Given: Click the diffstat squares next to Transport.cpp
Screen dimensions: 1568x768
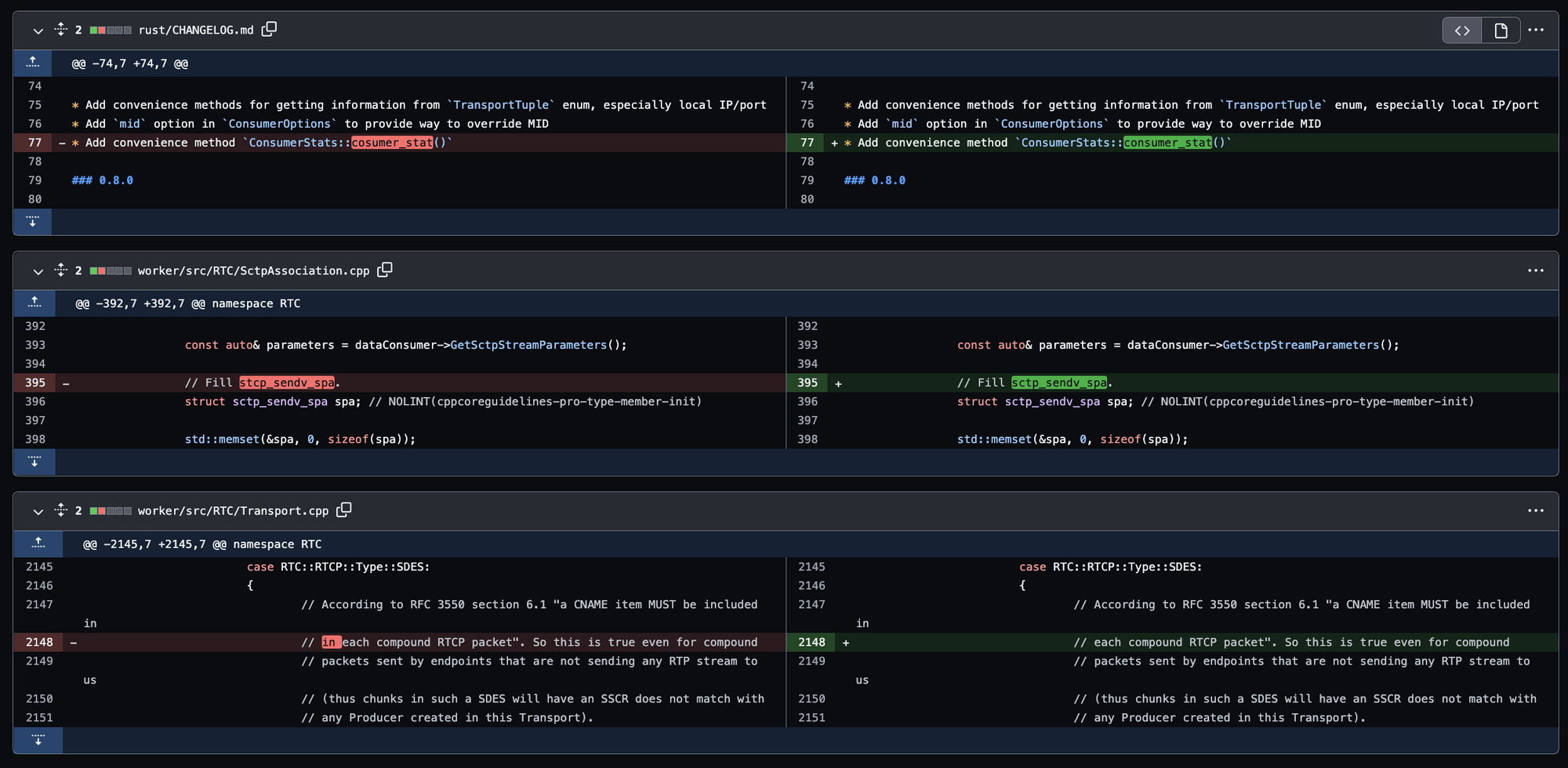Looking at the screenshot, I should [111, 511].
